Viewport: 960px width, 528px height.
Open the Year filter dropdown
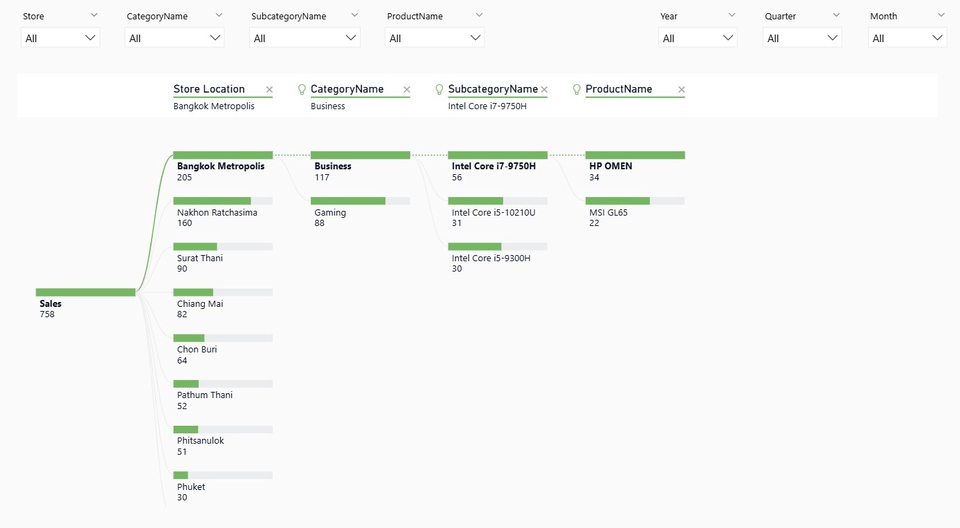point(697,38)
